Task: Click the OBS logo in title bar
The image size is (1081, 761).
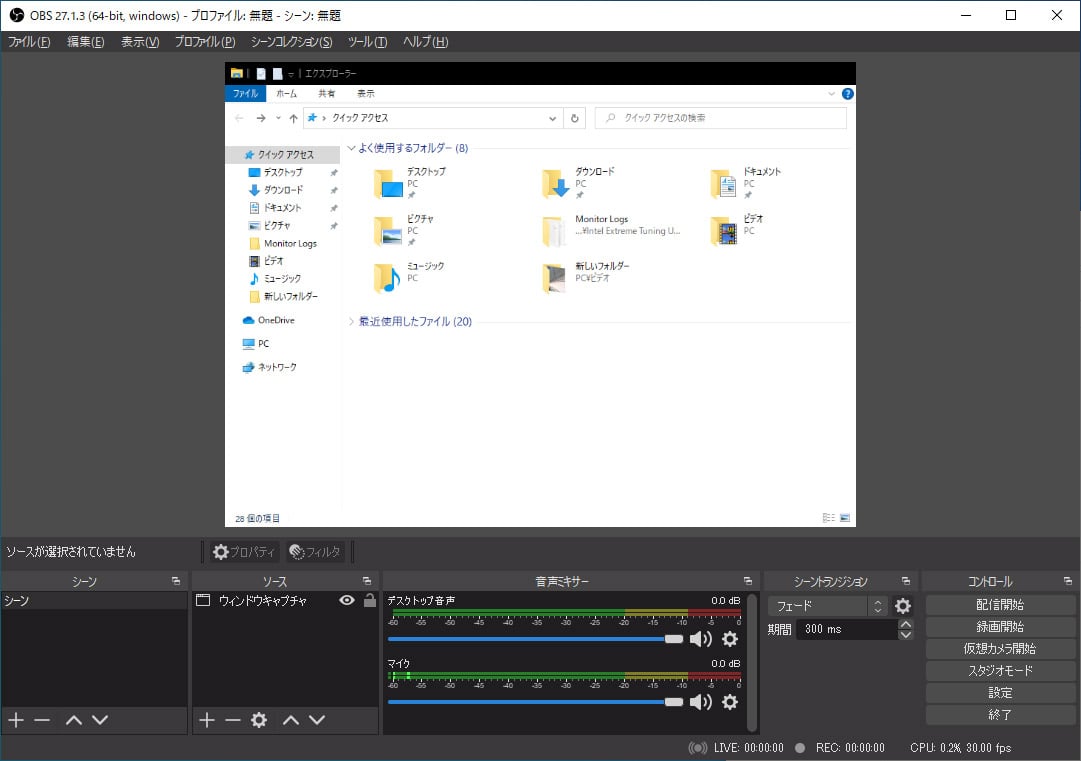Action: (x=17, y=15)
